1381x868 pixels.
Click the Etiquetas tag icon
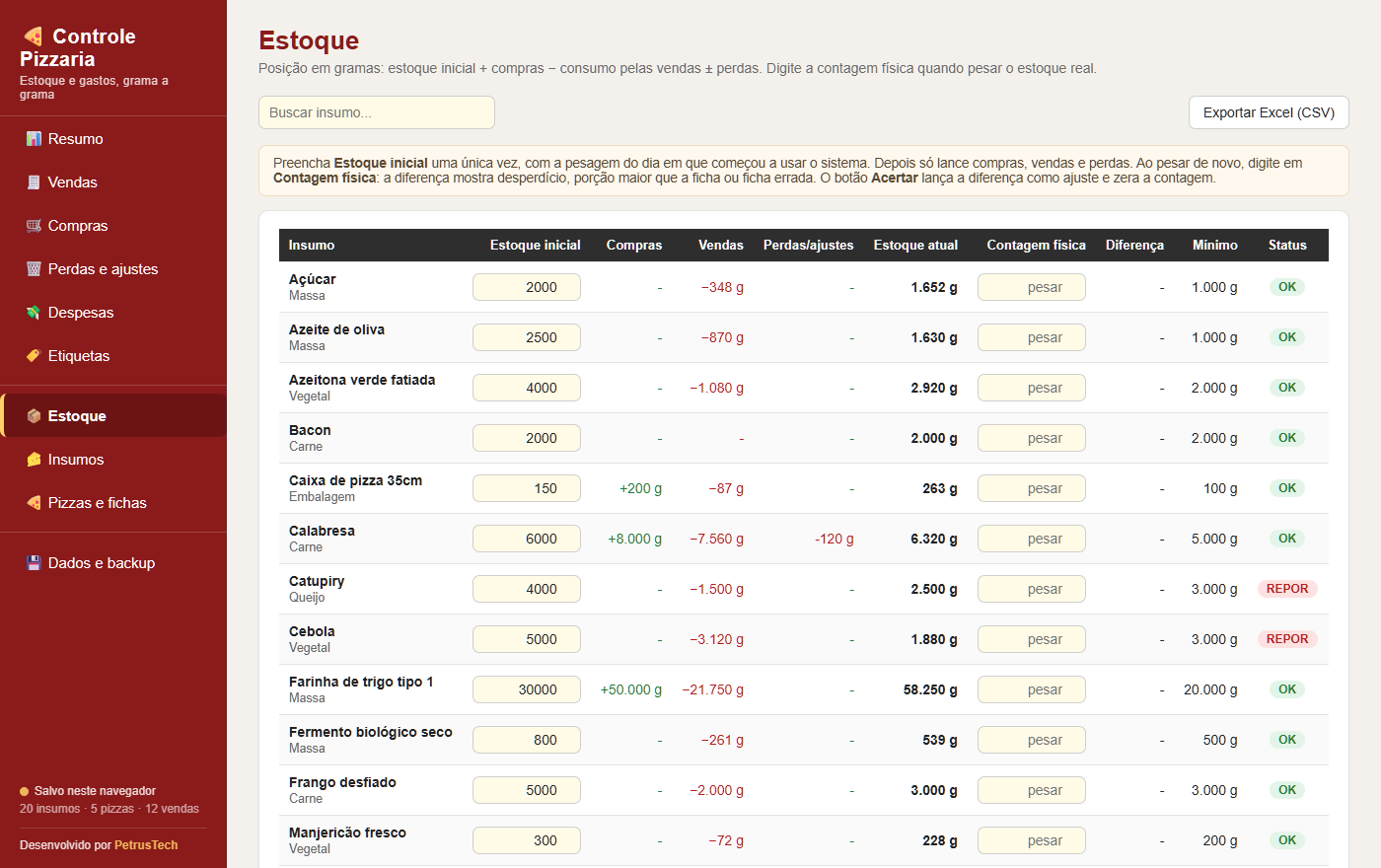pos(34,356)
